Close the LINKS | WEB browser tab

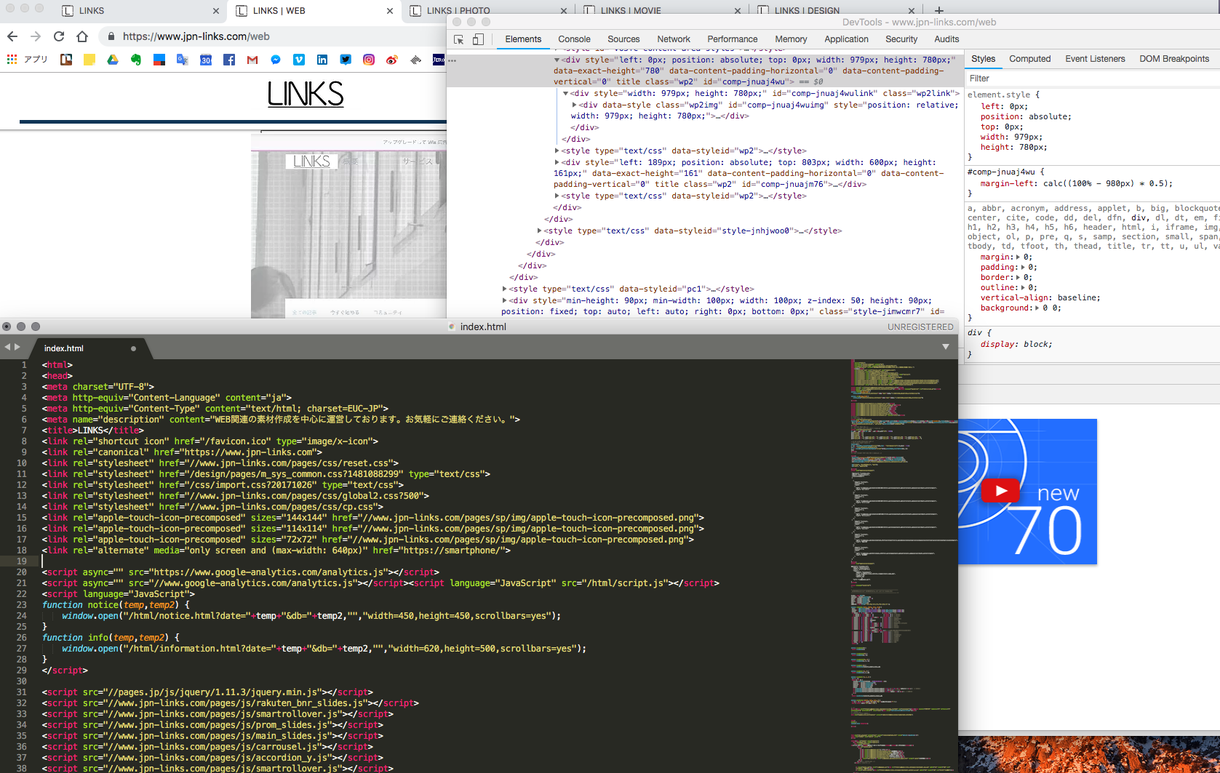[391, 11]
